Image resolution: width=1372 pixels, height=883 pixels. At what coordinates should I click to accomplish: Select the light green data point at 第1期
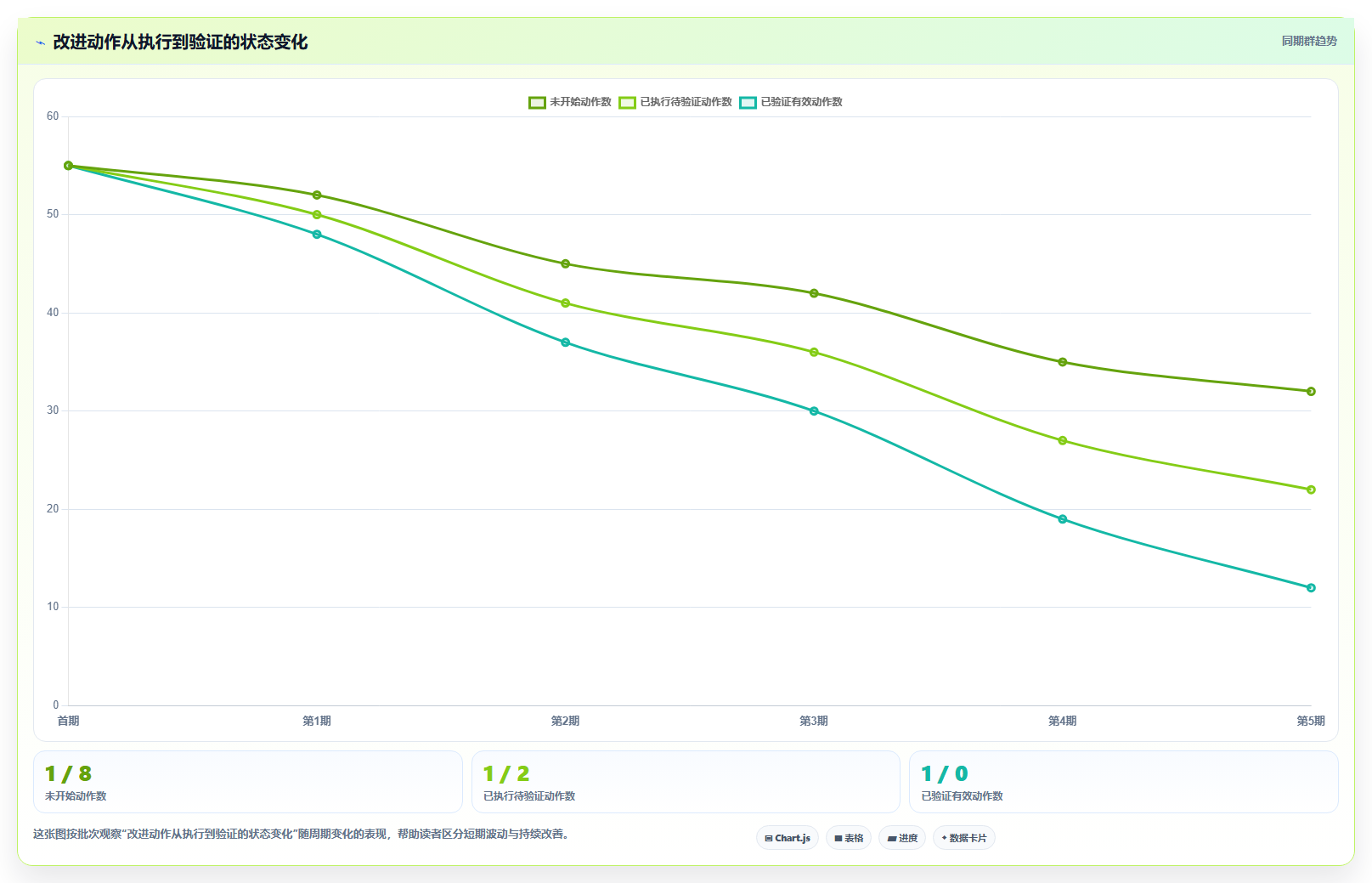pyautogui.click(x=317, y=215)
